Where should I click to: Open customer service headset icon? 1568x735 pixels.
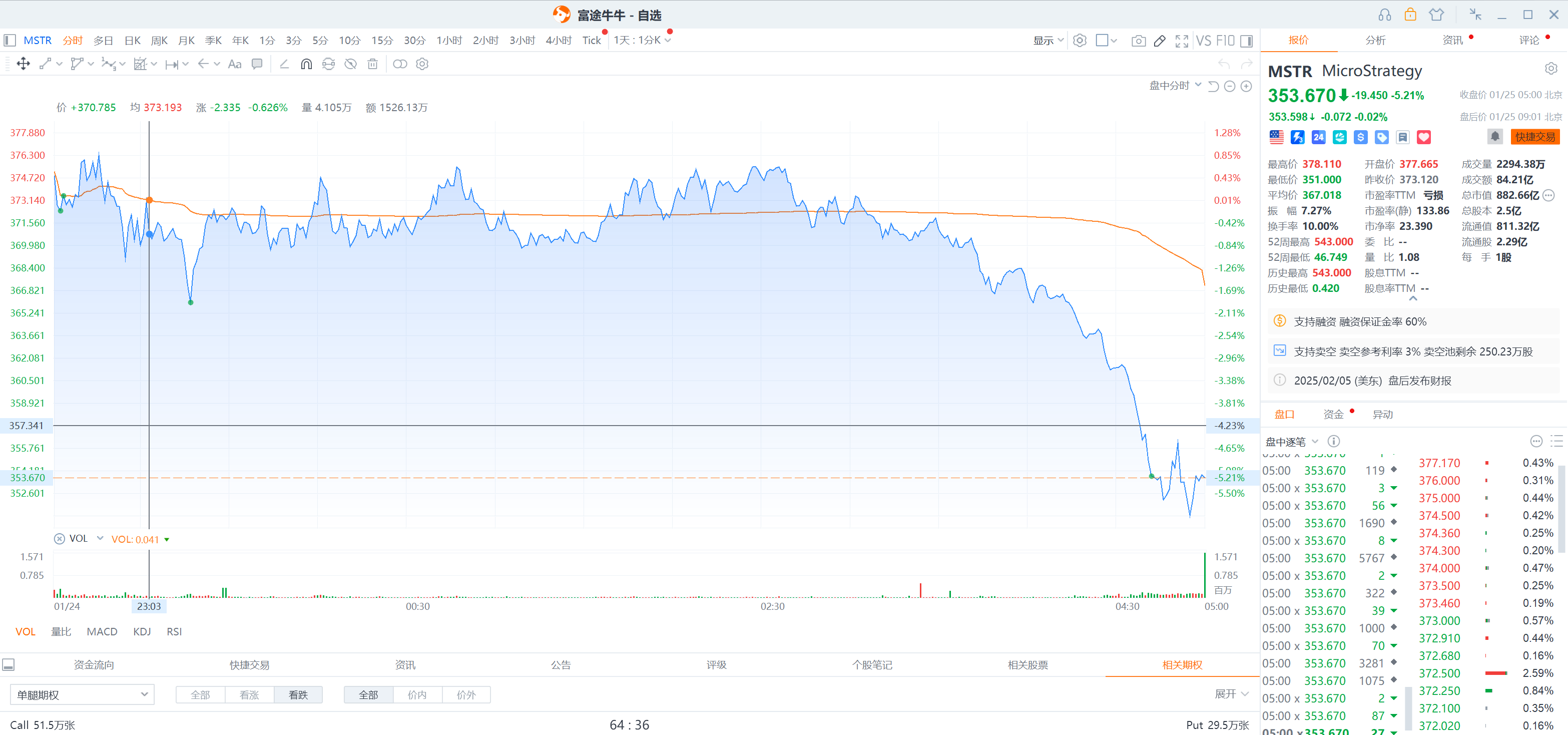(x=1385, y=15)
